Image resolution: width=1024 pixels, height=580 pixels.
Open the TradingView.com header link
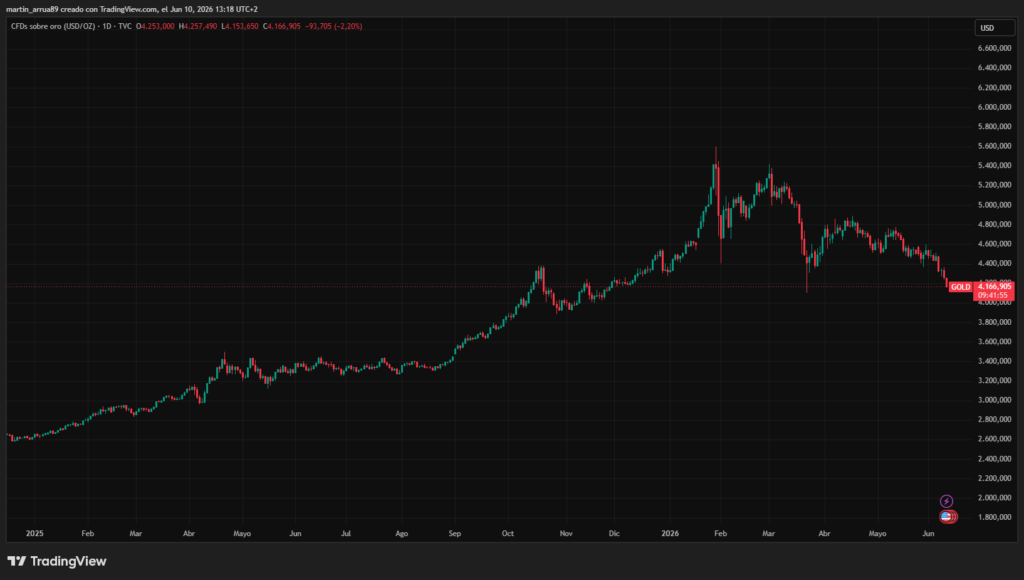[x=129, y=9]
